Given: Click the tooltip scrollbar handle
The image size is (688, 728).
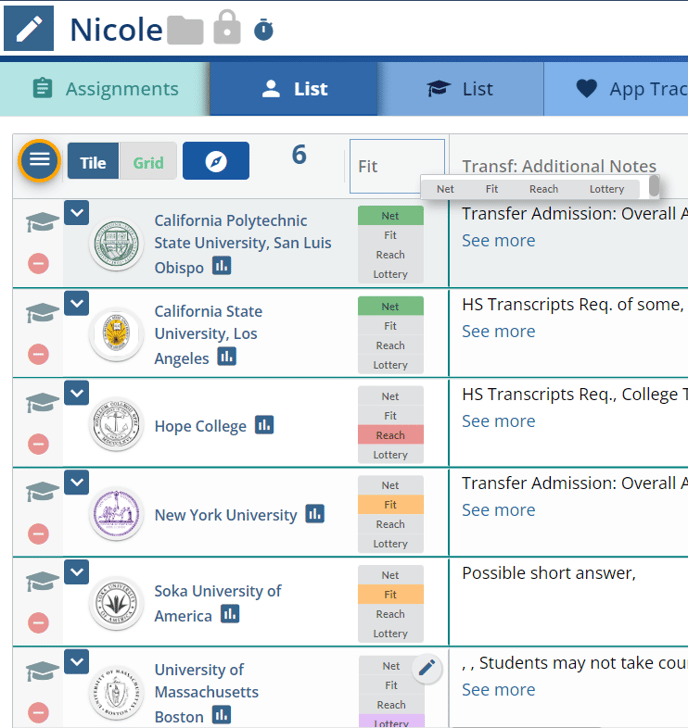Looking at the screenshot, I should [654, 186].
